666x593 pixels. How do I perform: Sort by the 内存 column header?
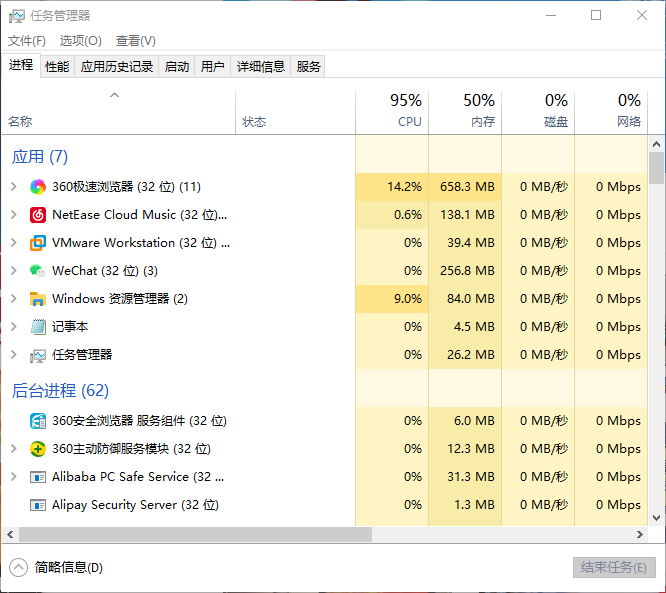click(x=465, y=113)
